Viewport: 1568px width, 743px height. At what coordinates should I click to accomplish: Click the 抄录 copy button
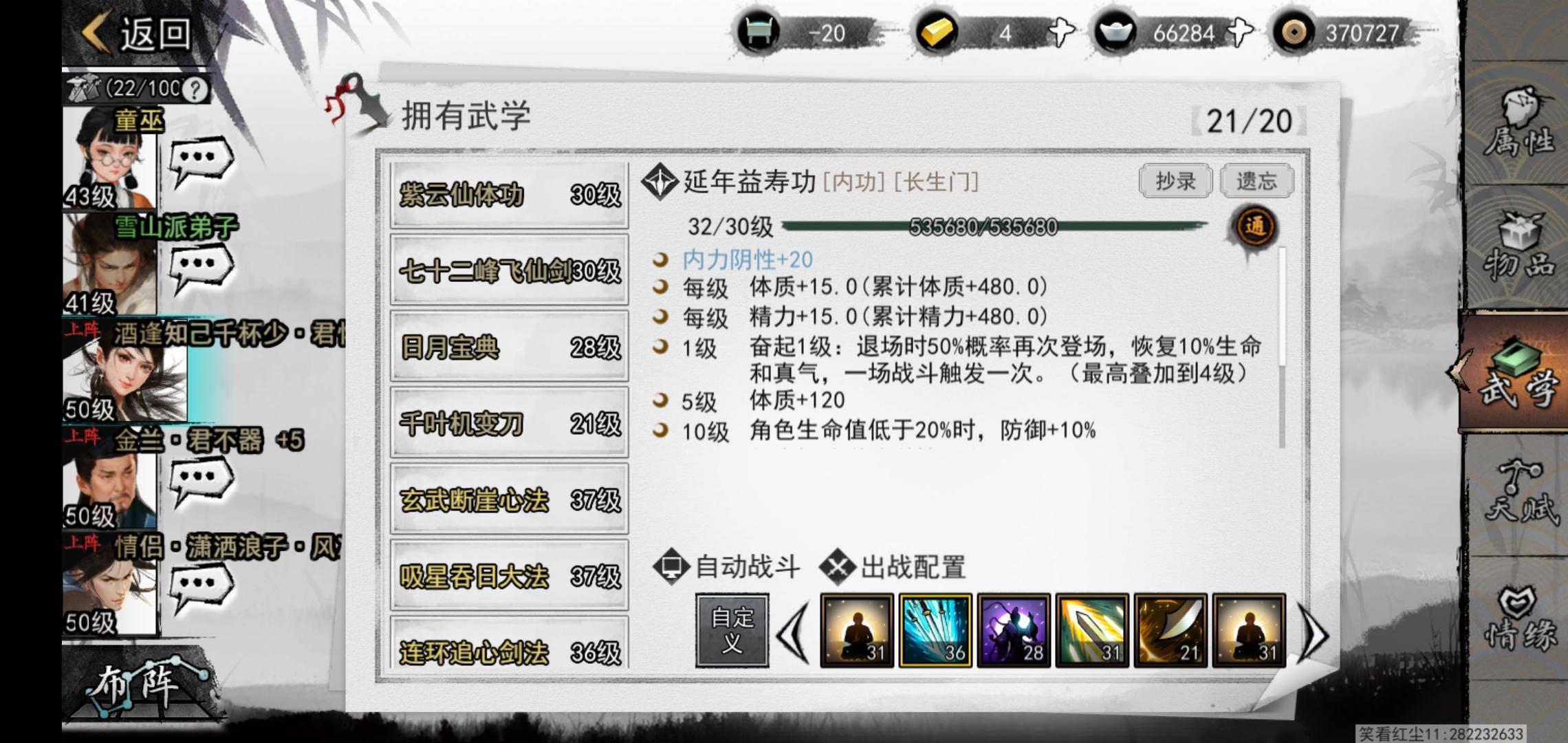point(1175,181)
